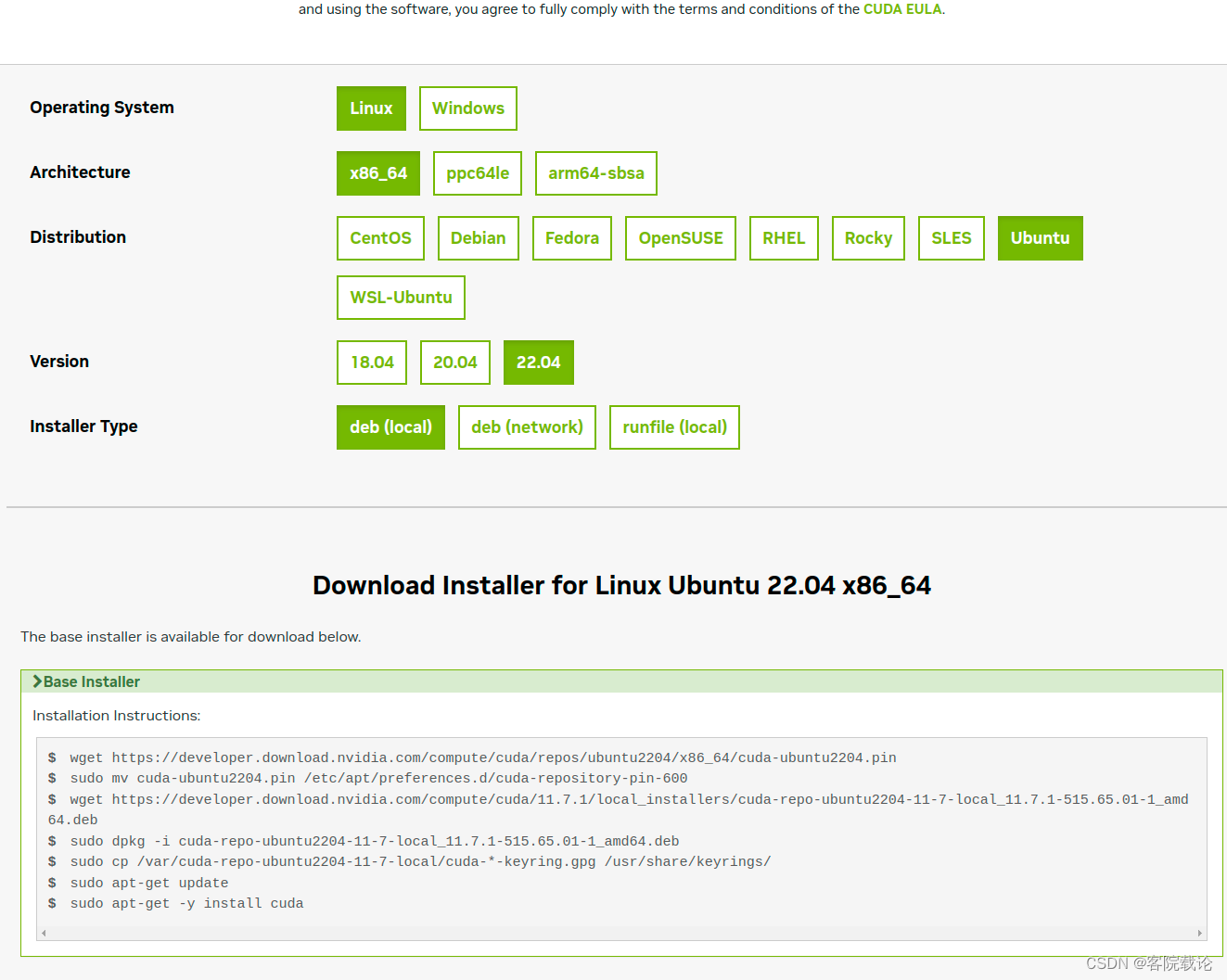Select RHEL distribution
Viewport: 1227px width, 980px height.
[x=784, y=238]
